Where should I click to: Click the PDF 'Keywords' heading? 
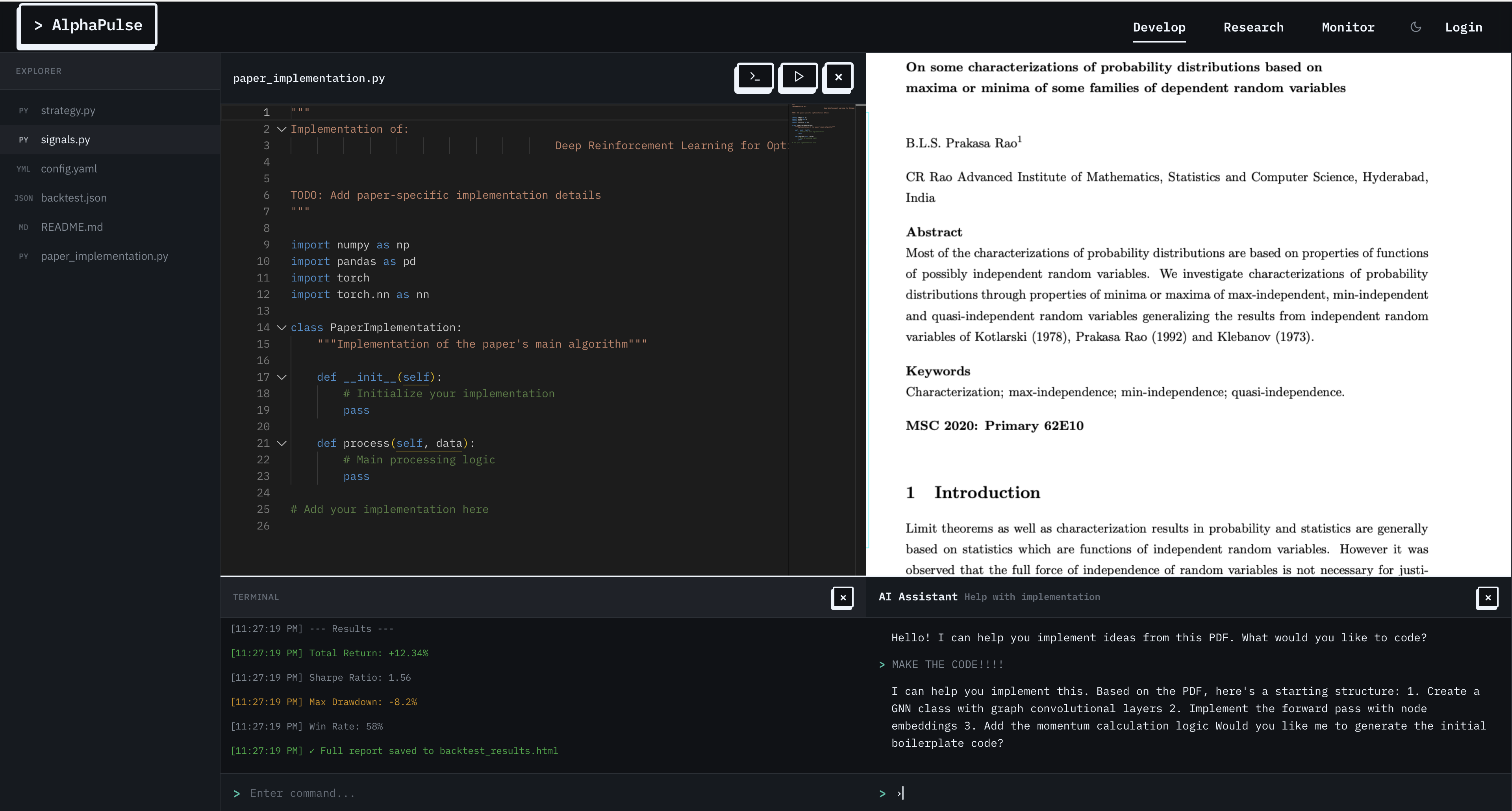[938, 371]
